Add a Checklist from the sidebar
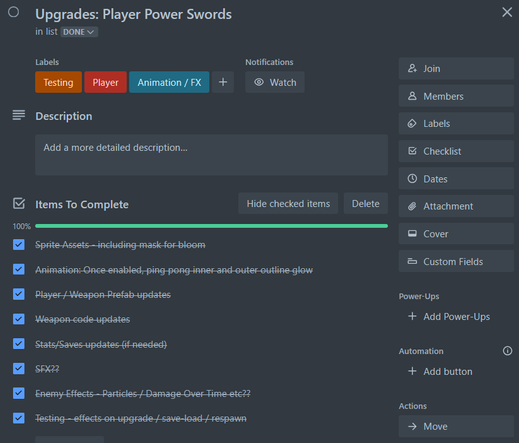 (x=456, y=151)
